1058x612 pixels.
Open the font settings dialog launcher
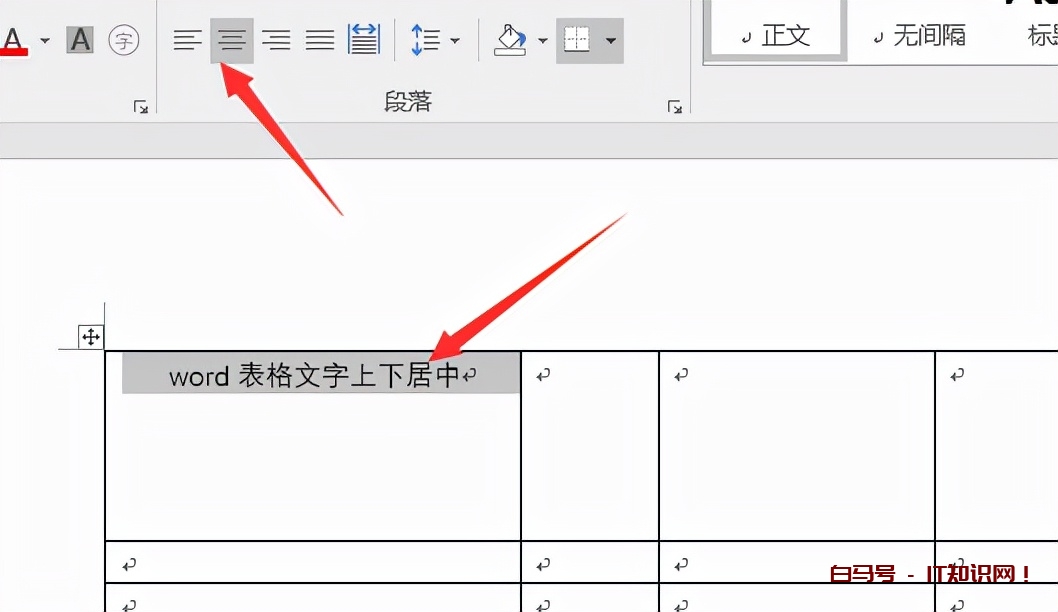pyautogui.click(x=141, y=107)
